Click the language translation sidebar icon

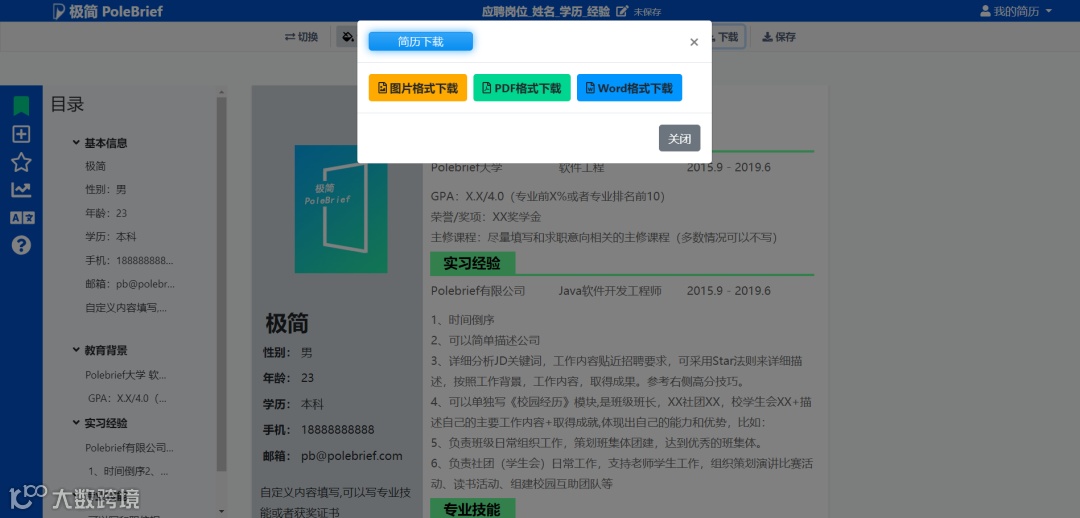21,218
